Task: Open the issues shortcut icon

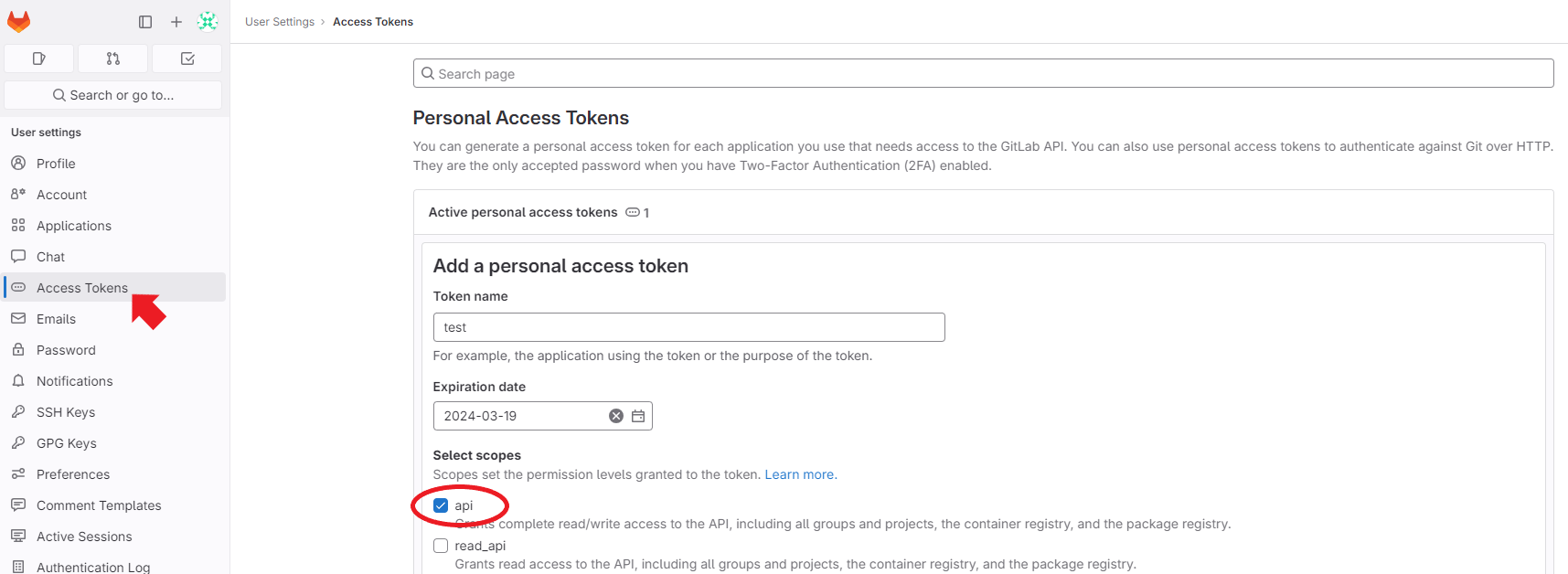Action: click(x=38, y=58)
